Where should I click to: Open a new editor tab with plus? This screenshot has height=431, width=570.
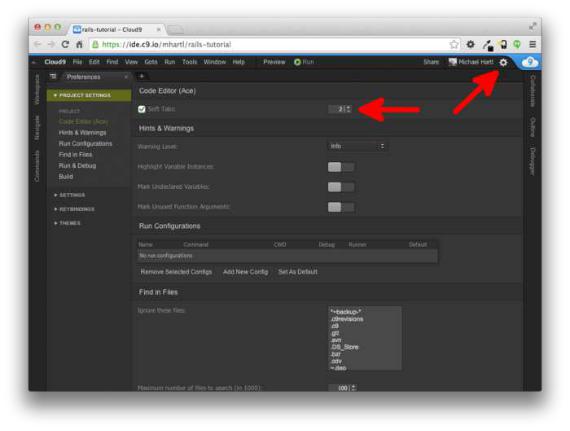[x=142, y=76]
